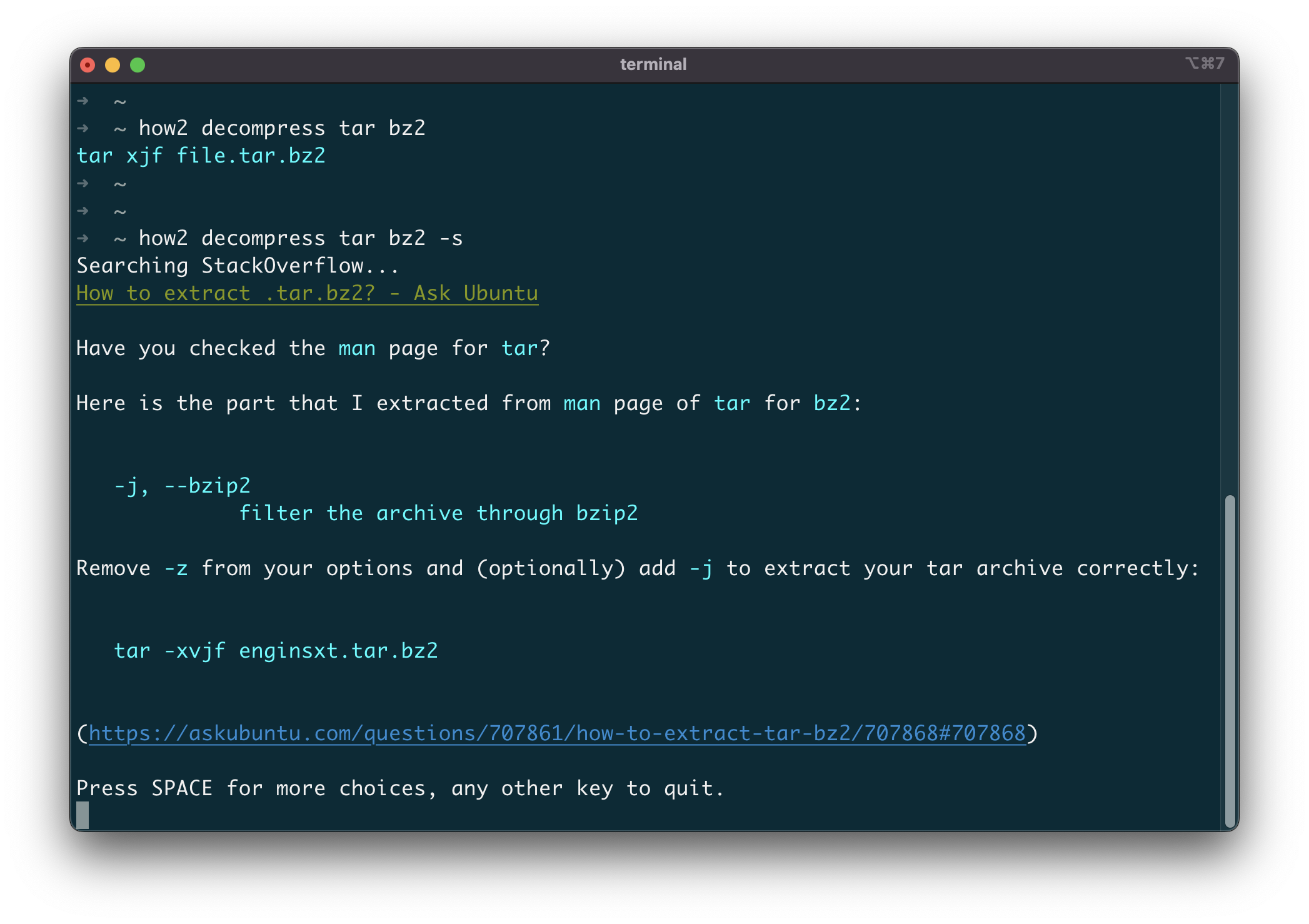Open the Ask Ubuntu answer link
The width and height of the screenshot is (1309, 924).
point(306,293)
